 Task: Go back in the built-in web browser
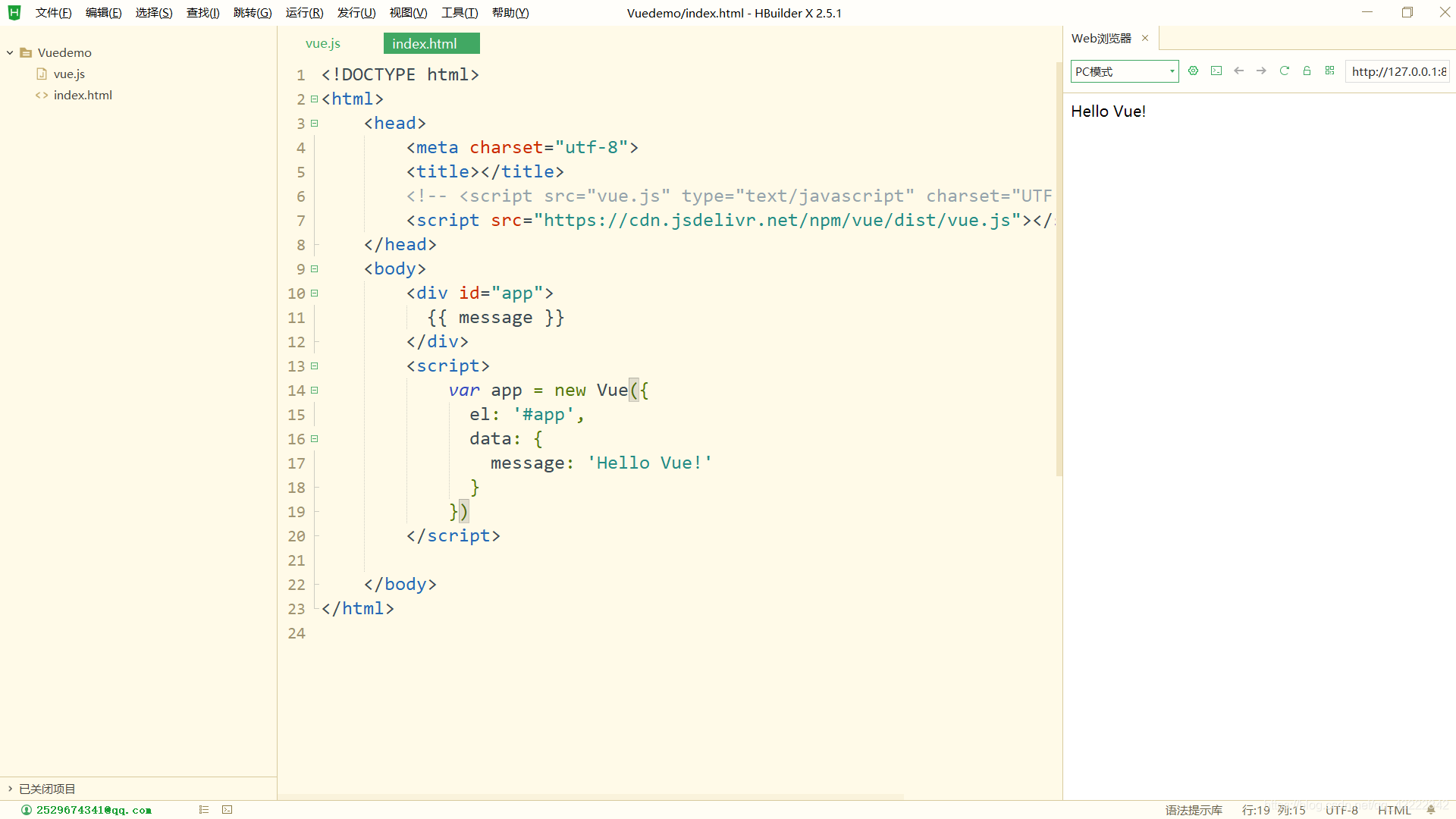pos(1239,71)
